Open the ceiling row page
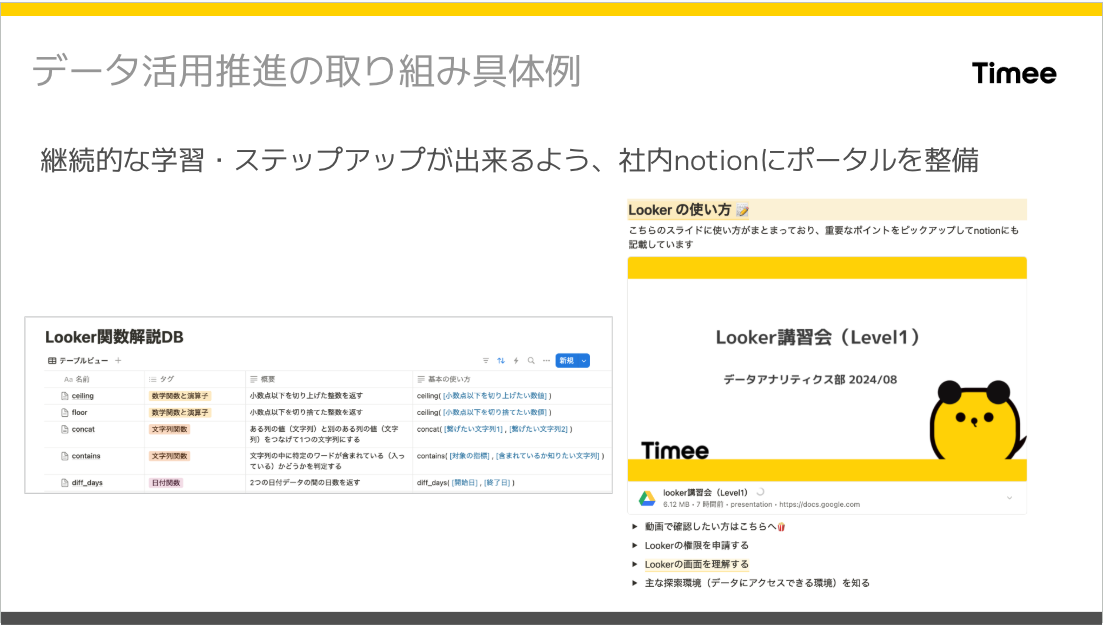 pyautogui.click(x=82, y=396)
